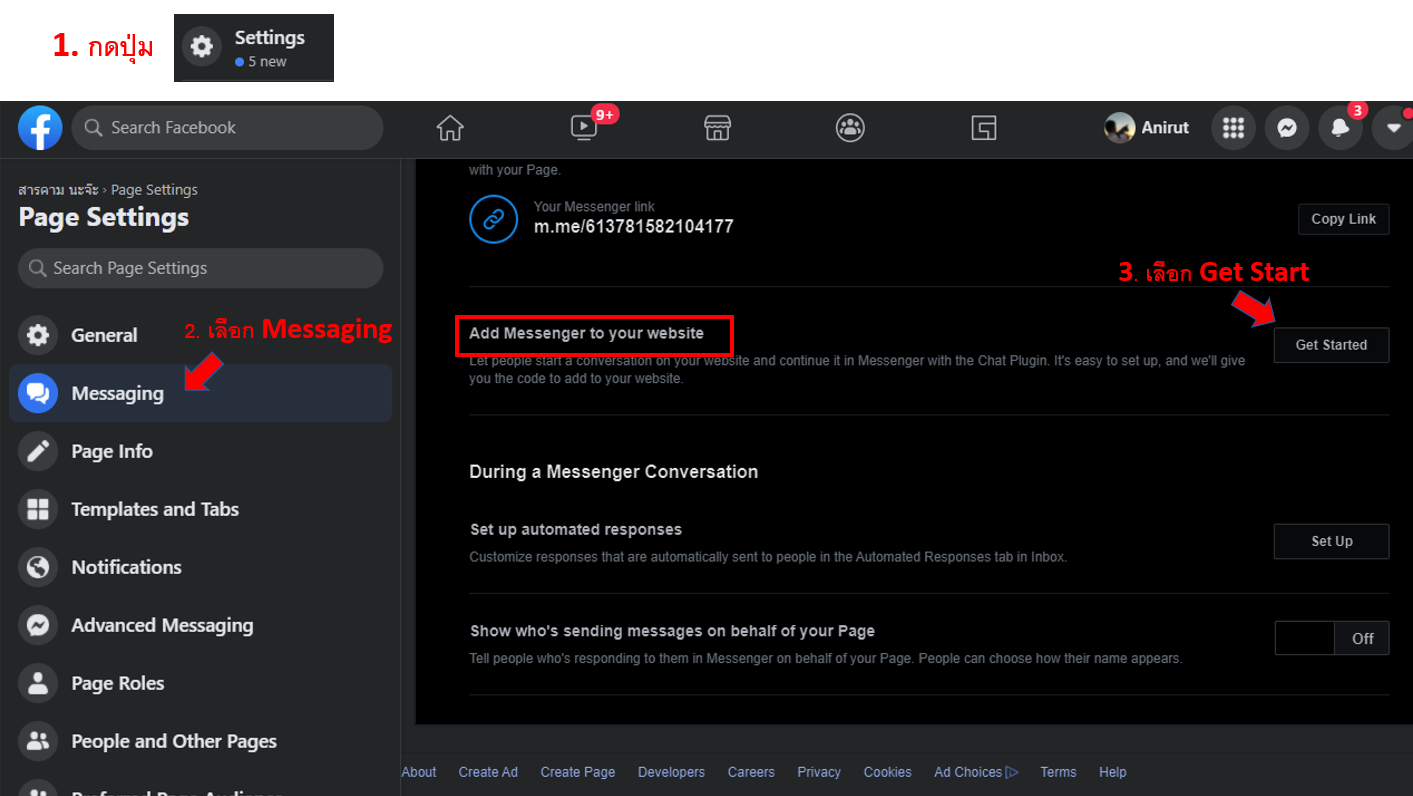Open the Privacy footer link

pos(819,772)
